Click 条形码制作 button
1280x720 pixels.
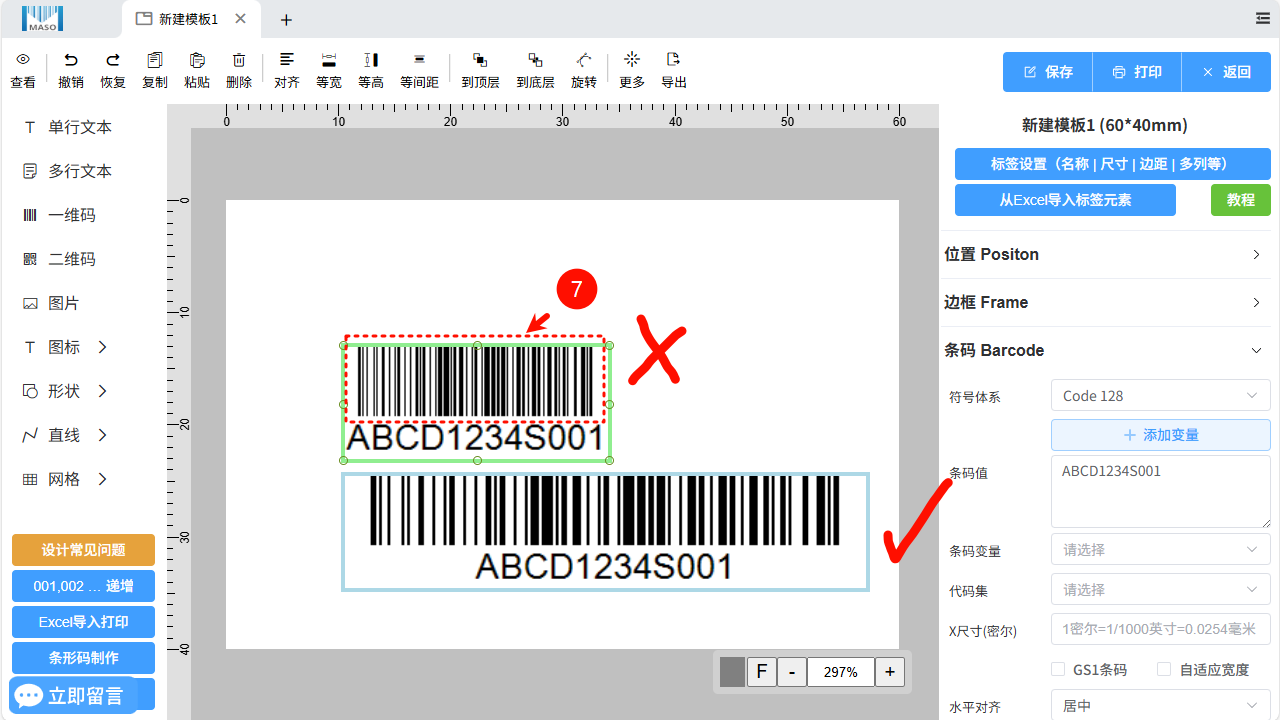click(83, 658)
